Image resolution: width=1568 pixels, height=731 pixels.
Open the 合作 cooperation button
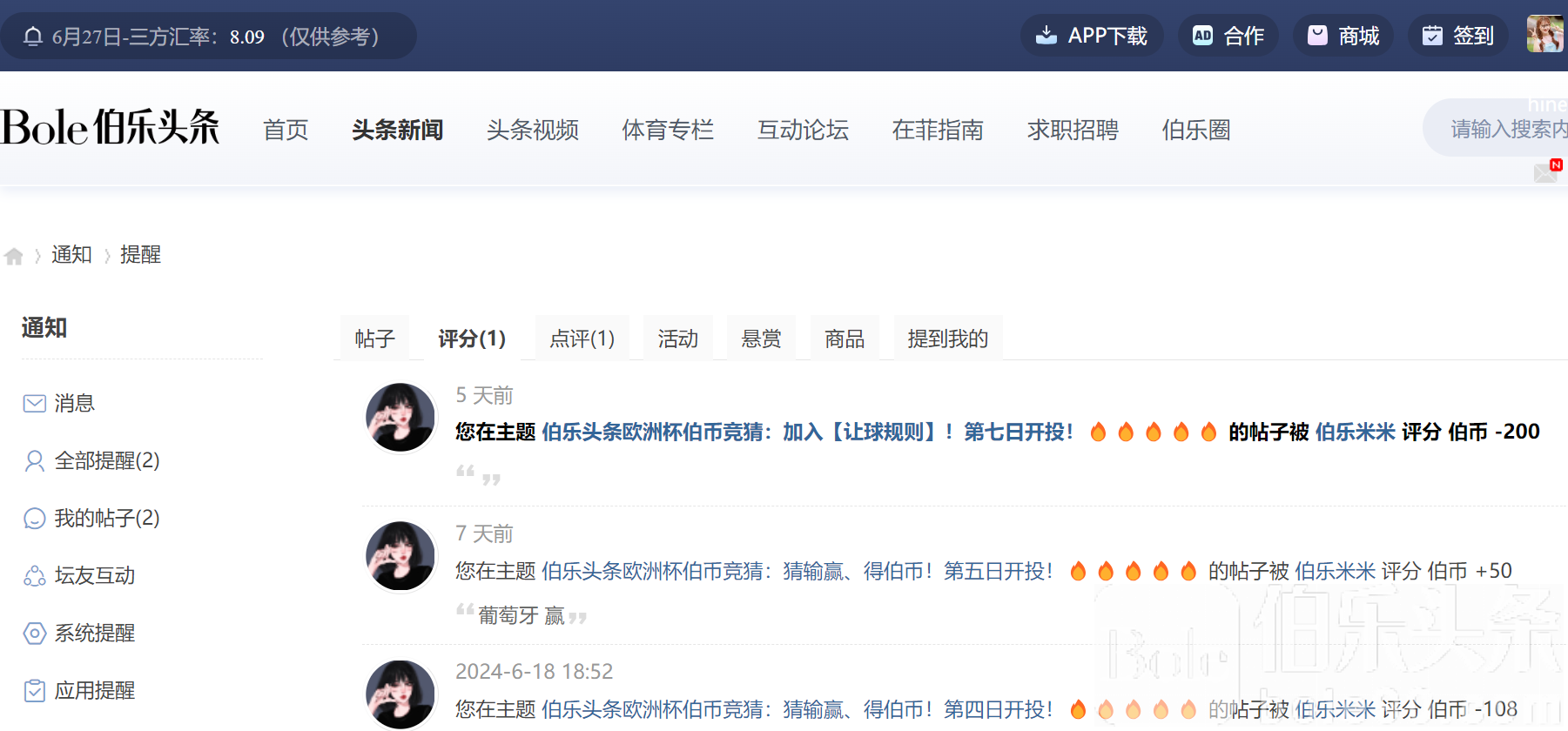pos(1228,36)
